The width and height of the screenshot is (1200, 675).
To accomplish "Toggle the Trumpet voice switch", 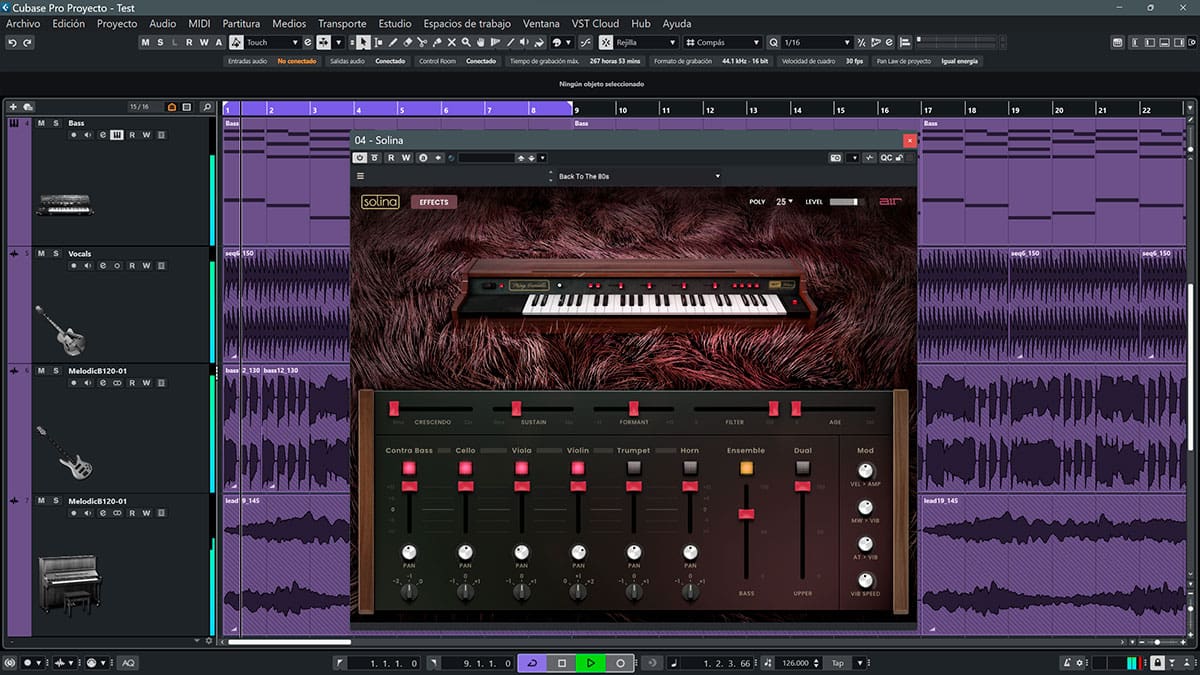I will (x=633, y=467).
